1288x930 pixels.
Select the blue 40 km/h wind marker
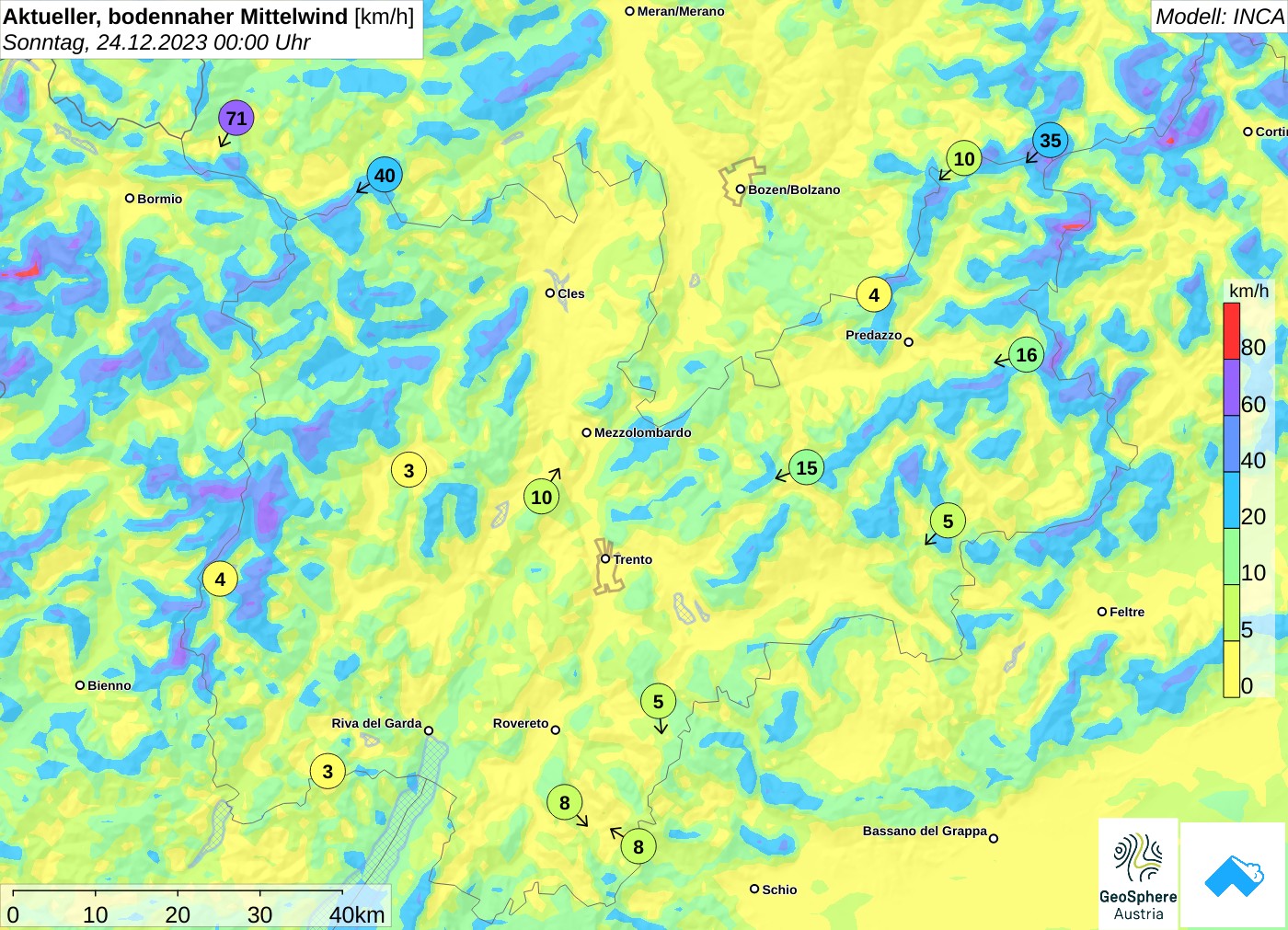tap(385, 175)
